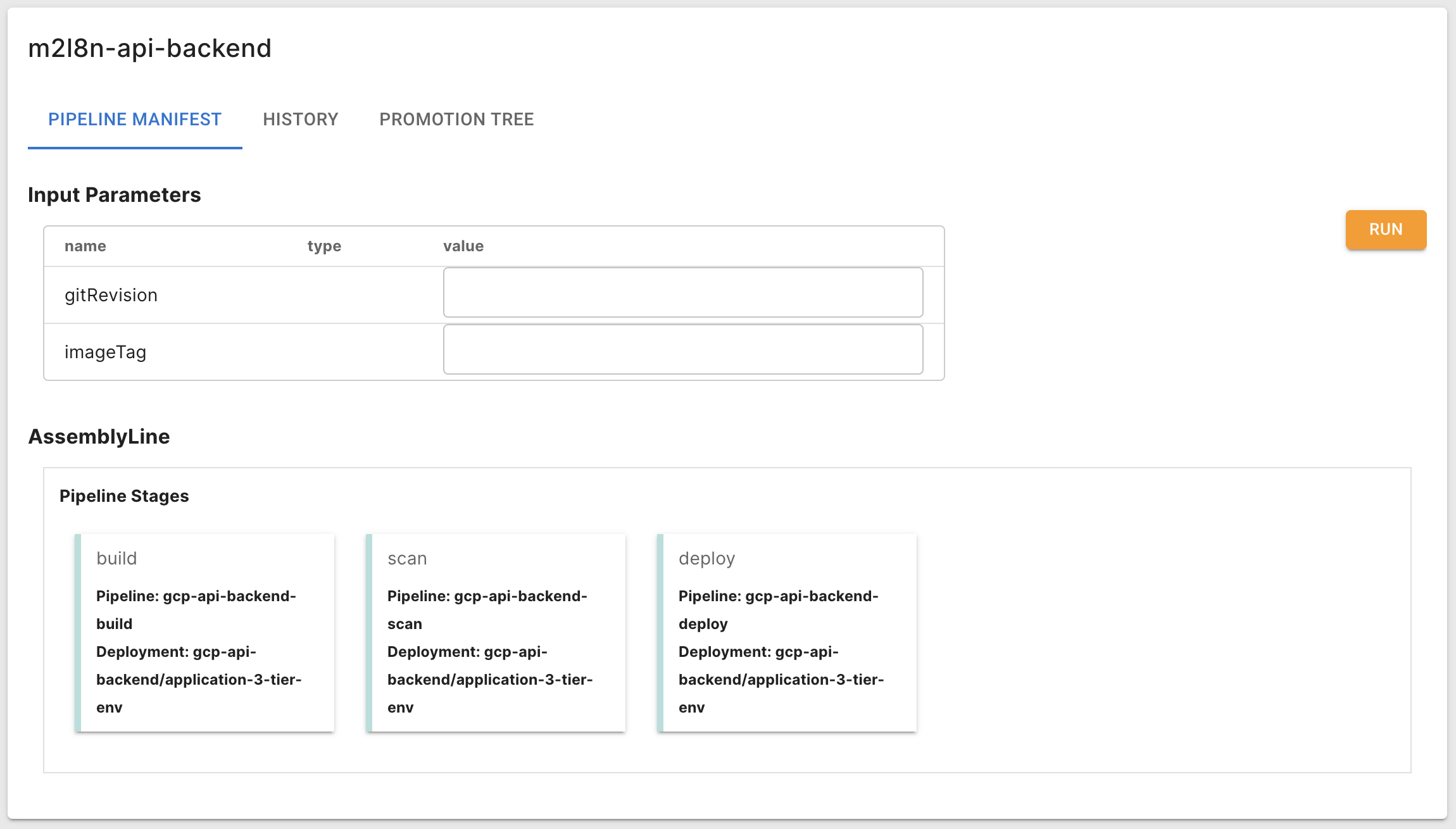Open the deploy pipeline stage card
The height and width of the screenshot is (829, 1456).
[787, 633]
